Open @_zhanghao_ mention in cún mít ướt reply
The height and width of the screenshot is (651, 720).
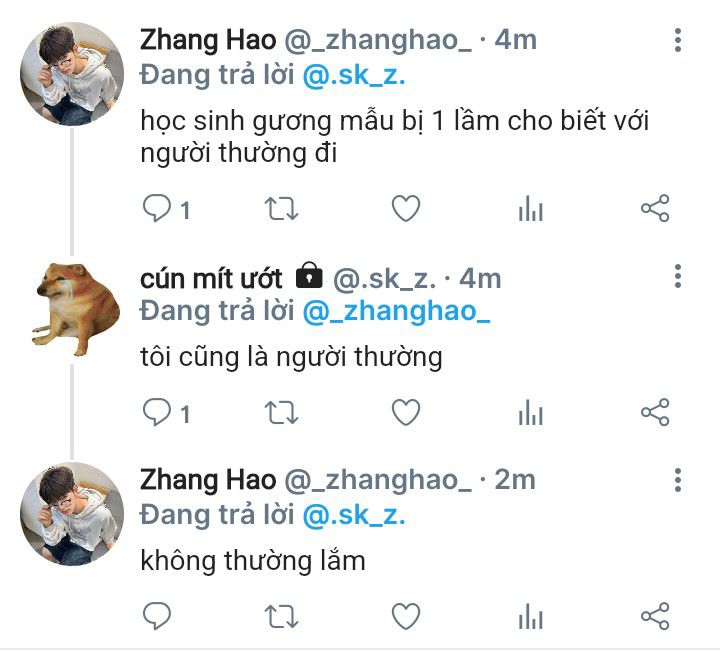[396, 311]
